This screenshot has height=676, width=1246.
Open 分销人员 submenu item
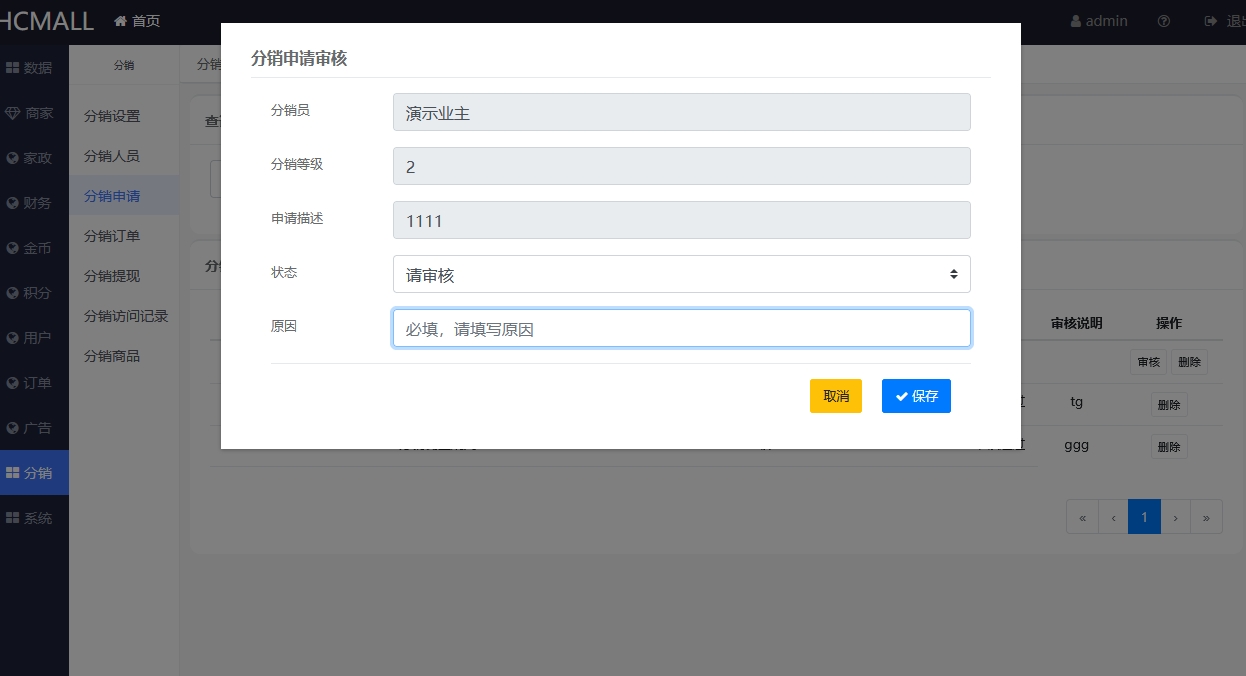coord(112,156)
